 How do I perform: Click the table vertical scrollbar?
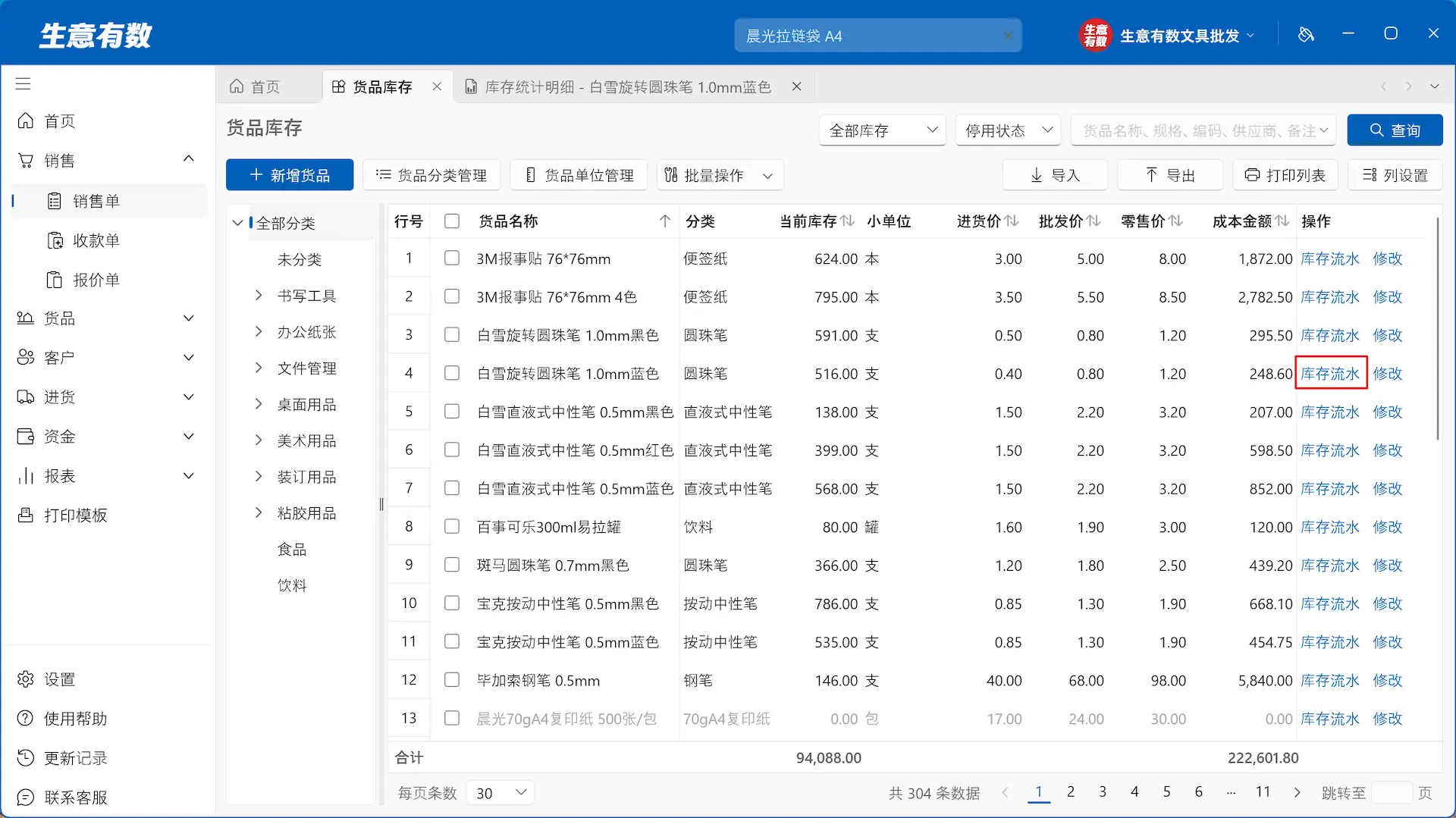(1437, 329)
